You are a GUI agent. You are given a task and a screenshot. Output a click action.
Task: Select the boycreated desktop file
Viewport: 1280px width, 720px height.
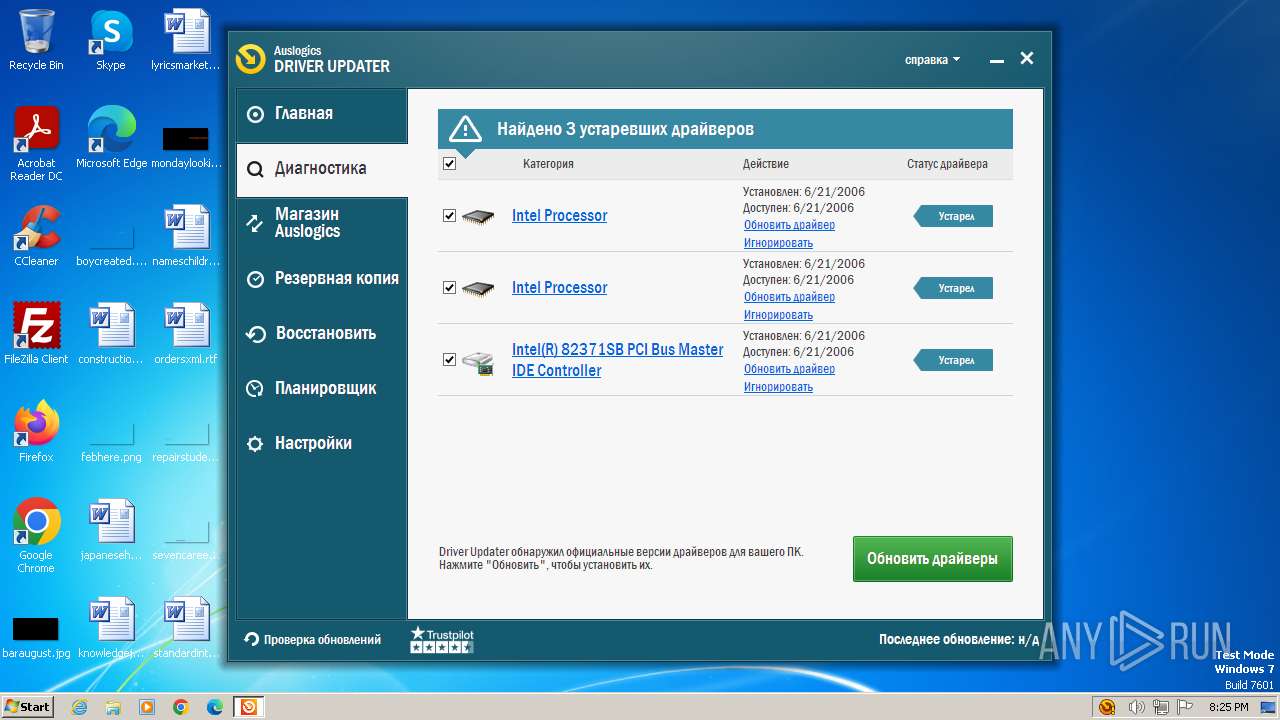tap(111, 246)
